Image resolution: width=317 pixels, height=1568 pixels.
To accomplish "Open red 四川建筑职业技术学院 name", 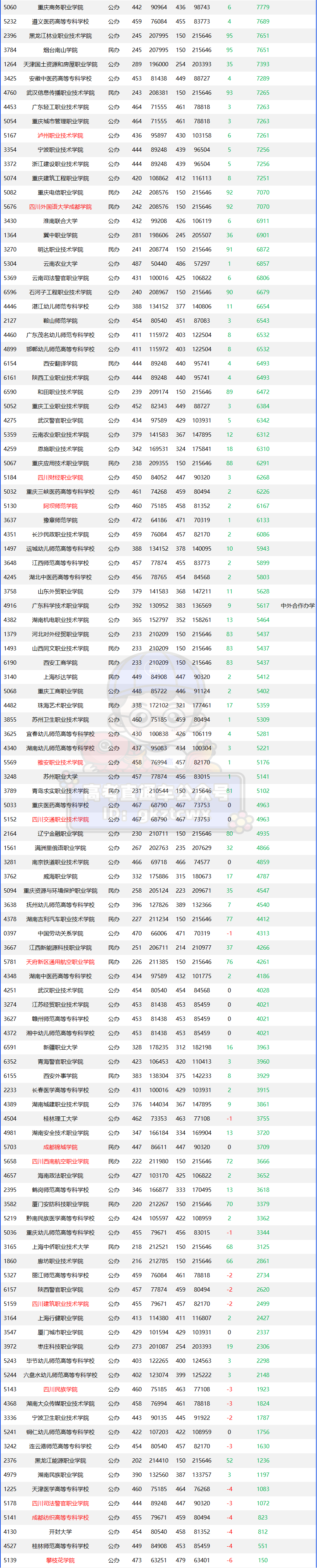I will click(x=60, y=1303).
